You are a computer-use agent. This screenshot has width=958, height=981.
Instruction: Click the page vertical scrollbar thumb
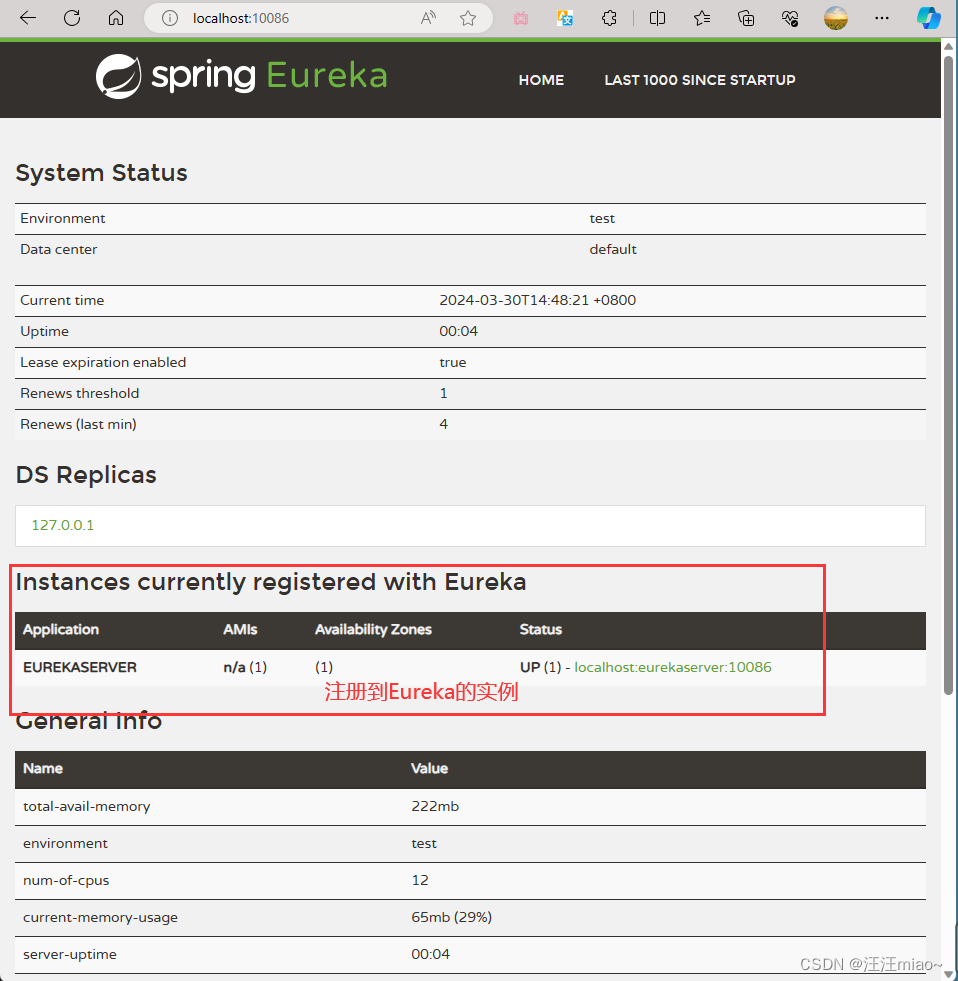click(948, 375)
